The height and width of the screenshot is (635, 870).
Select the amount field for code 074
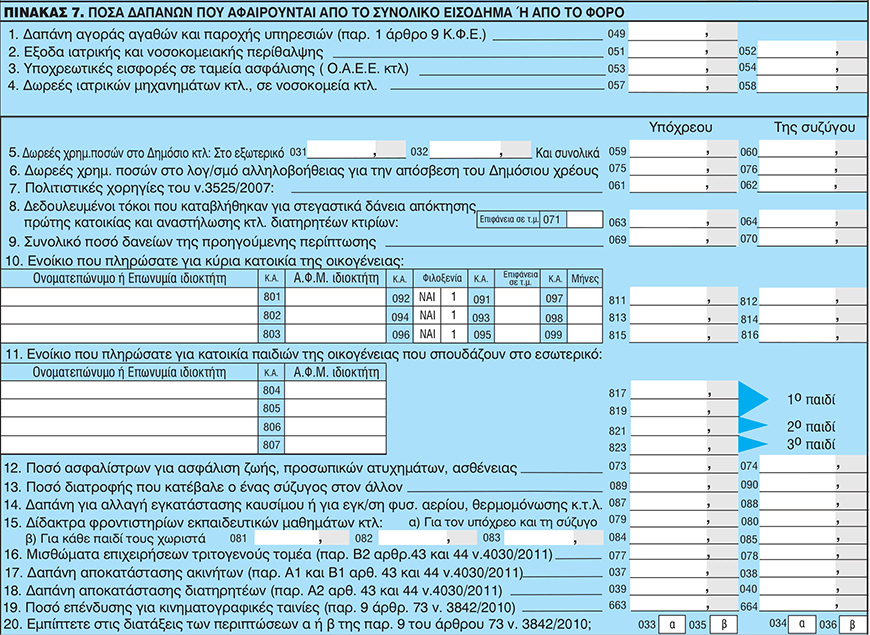[812, 465]
